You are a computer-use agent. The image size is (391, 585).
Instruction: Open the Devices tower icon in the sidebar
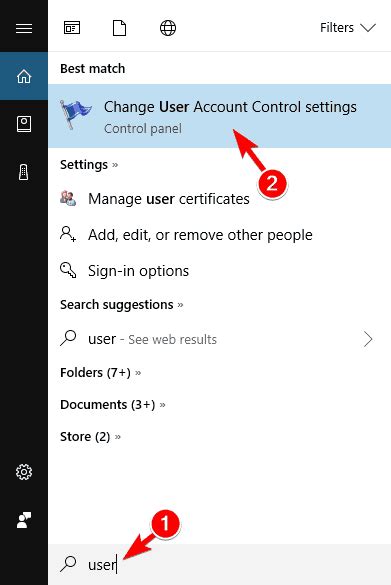coord(24,172)
